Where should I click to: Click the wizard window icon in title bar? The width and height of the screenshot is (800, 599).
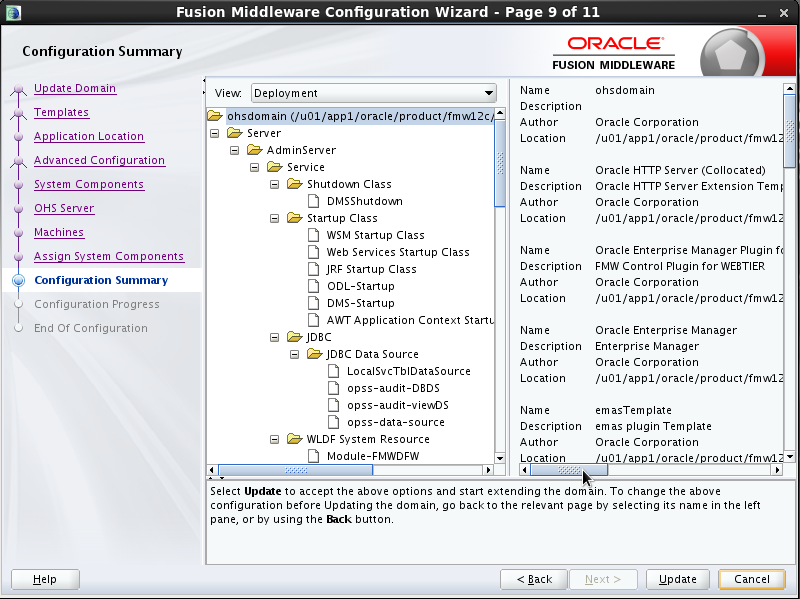[x=14, y=12]
